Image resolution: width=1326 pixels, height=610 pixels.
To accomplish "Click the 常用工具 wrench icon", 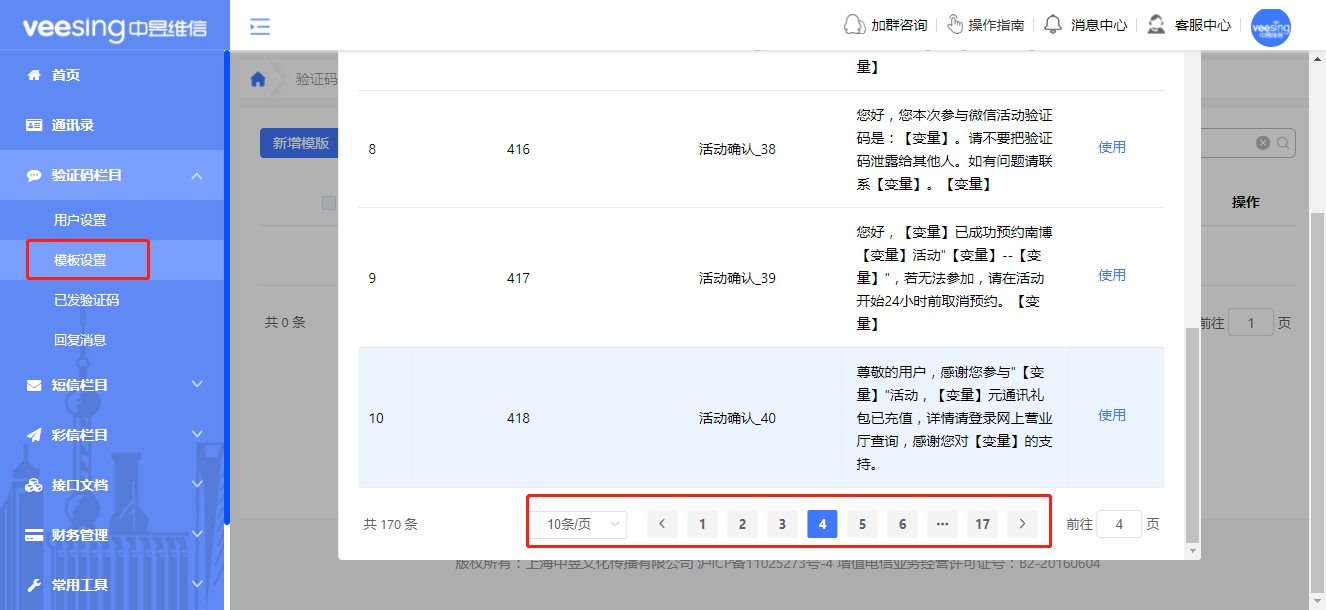I will [34, 585].
